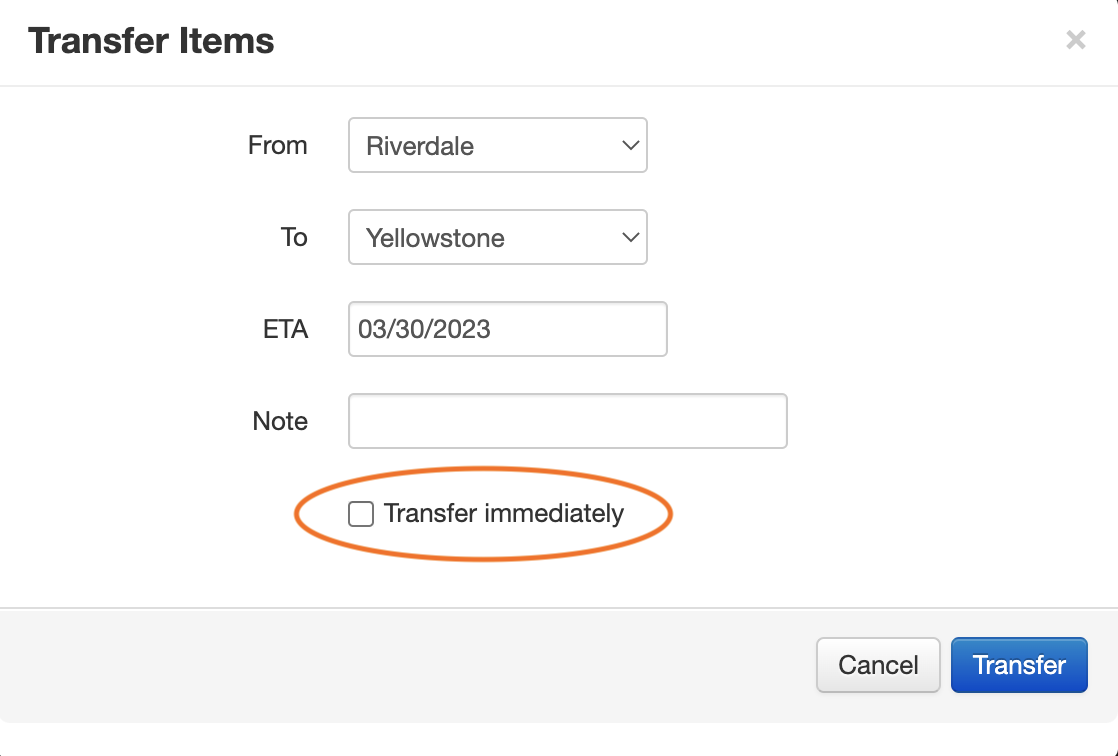Click the chevron arrow beside Riverdale

630,146
